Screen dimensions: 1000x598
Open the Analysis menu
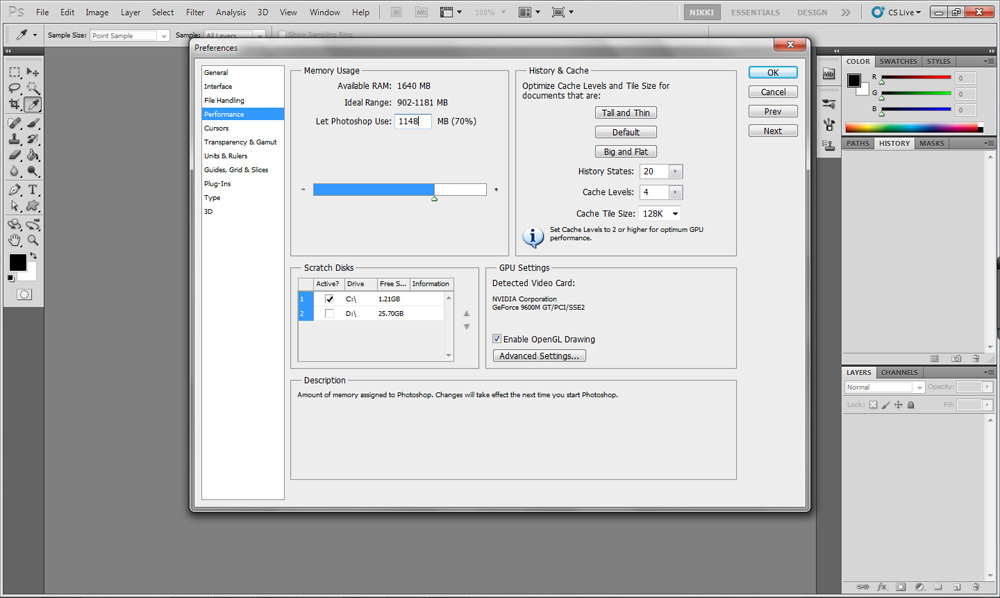[231, 12]
